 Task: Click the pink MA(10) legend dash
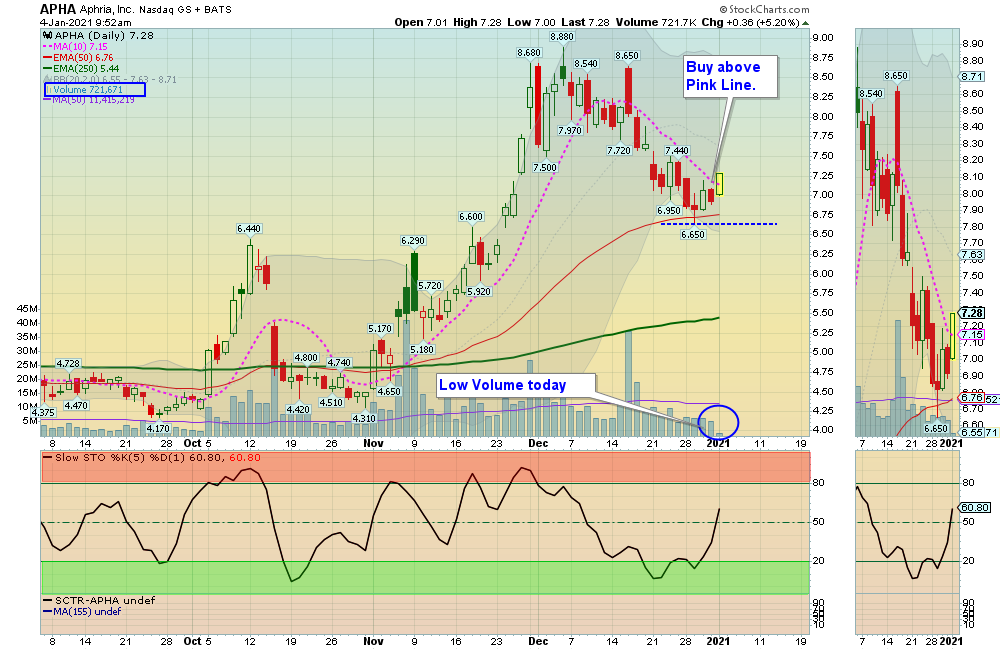(47, 47)
